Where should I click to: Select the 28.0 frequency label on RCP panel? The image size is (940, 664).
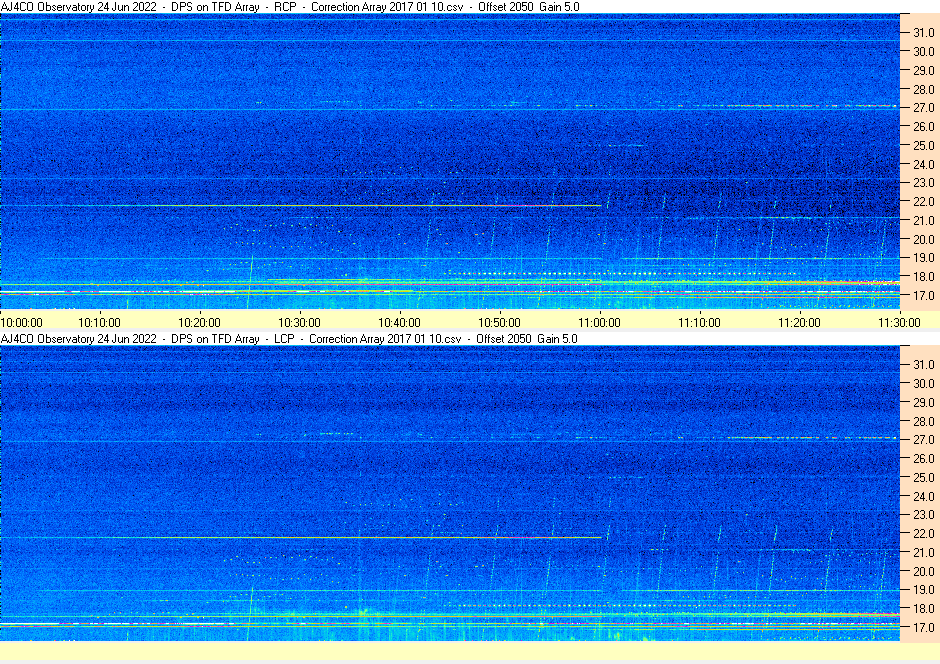923,89
